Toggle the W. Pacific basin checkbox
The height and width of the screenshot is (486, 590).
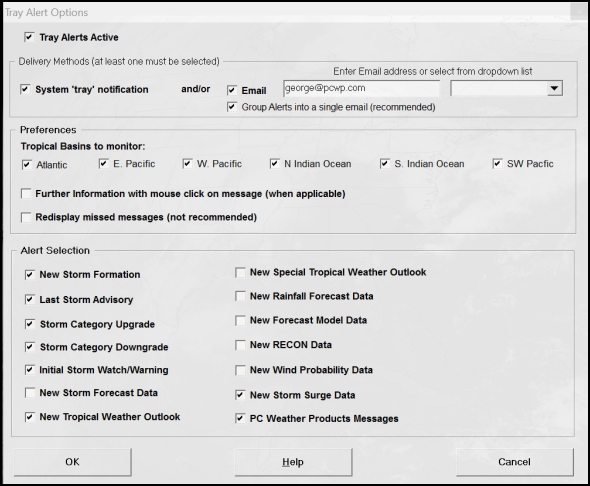187,164
